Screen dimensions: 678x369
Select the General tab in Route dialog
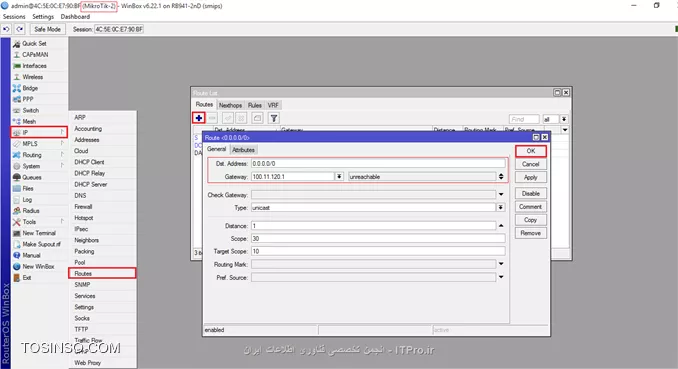tap(216, 149)
